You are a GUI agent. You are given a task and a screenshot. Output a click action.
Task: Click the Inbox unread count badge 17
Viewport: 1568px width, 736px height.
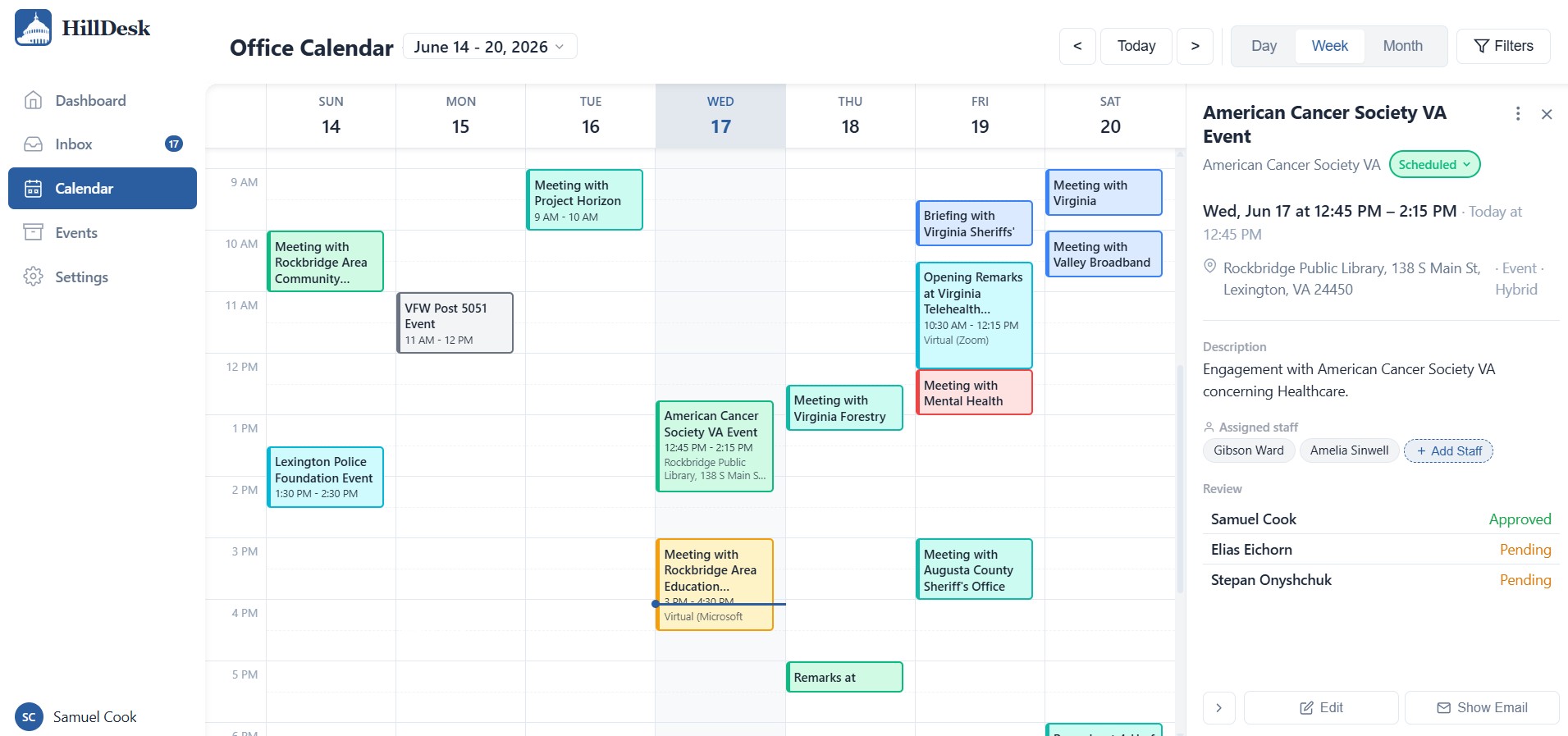[x=174, y=144]
